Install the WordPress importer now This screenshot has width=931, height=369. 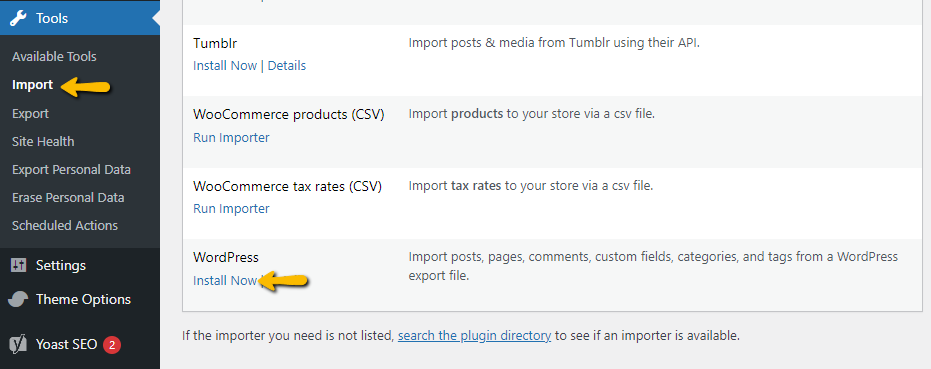pyautogui.click(x=225, y=280)
